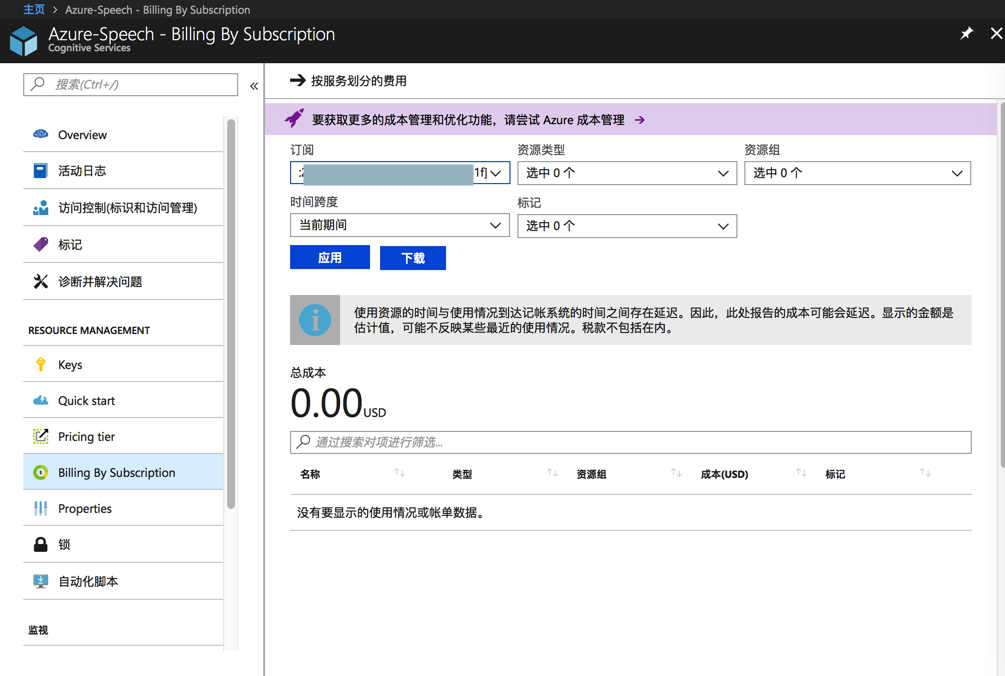Click the sidebar vertical scrollbar

click(x=231, y=314)
